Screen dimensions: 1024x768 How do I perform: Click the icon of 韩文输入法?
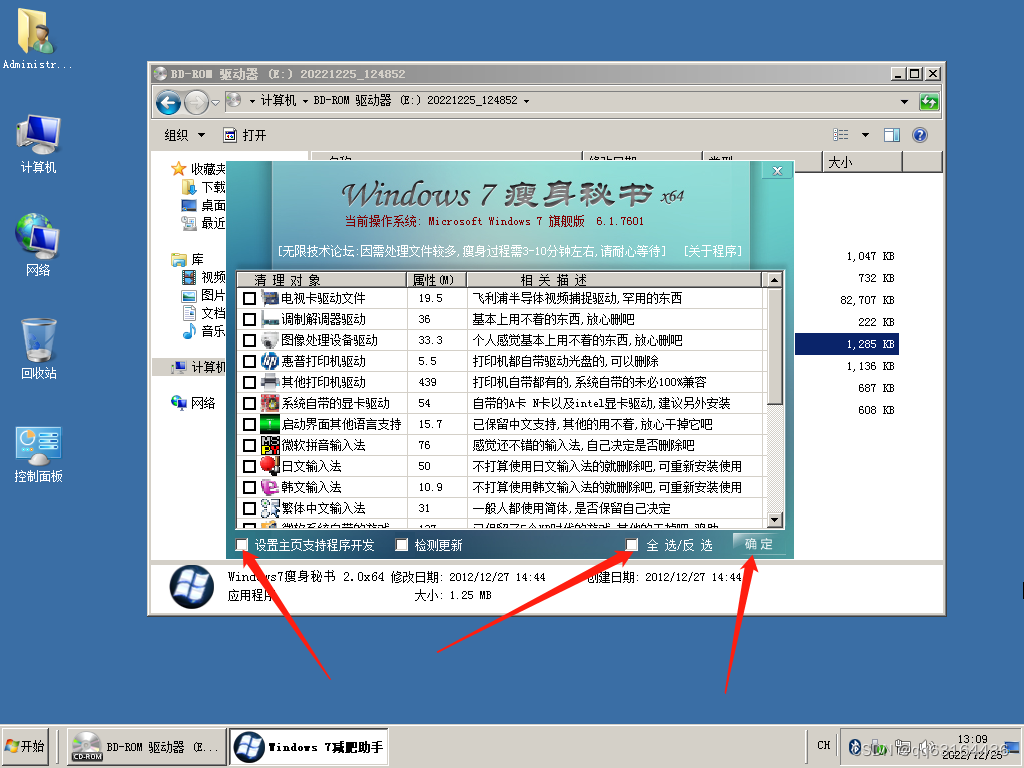(270, 487)
